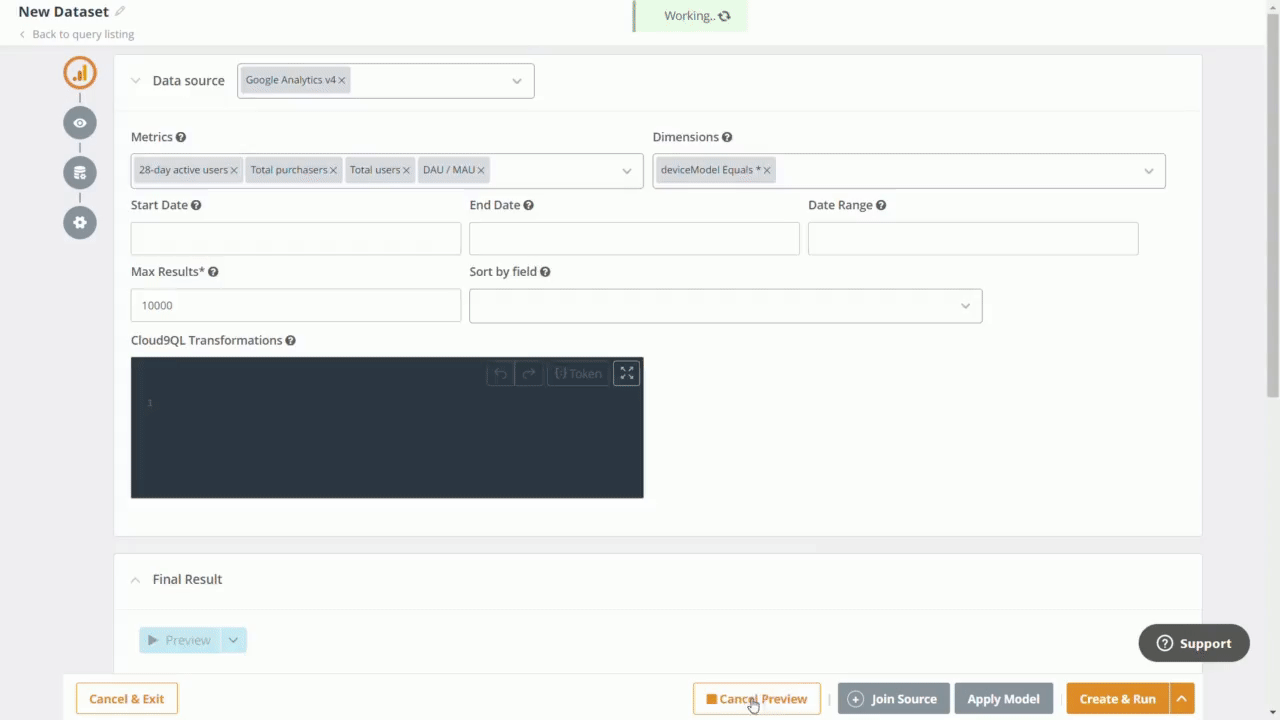Remove the Total purchasers metric tag
Viewport: 1280px width, 720px height.
[x=334, y=170]
